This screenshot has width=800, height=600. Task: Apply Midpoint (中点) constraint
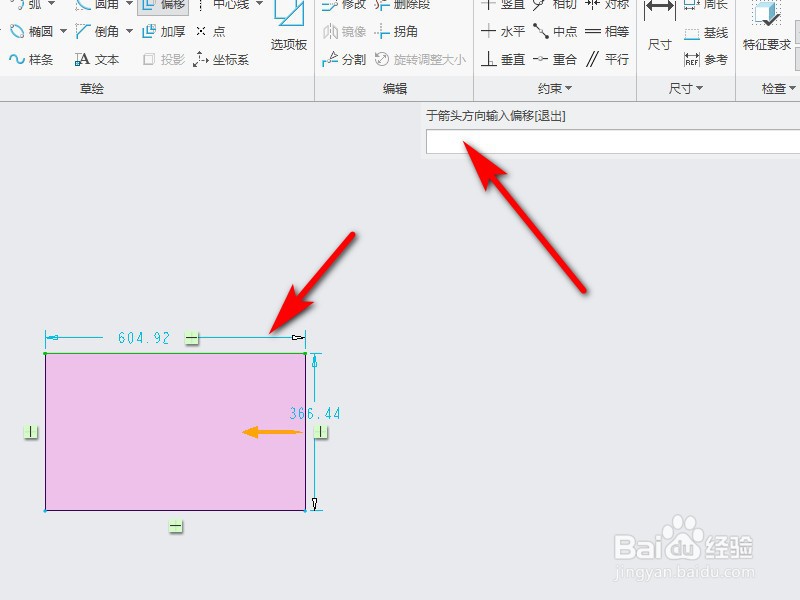[x=555, y=32]
